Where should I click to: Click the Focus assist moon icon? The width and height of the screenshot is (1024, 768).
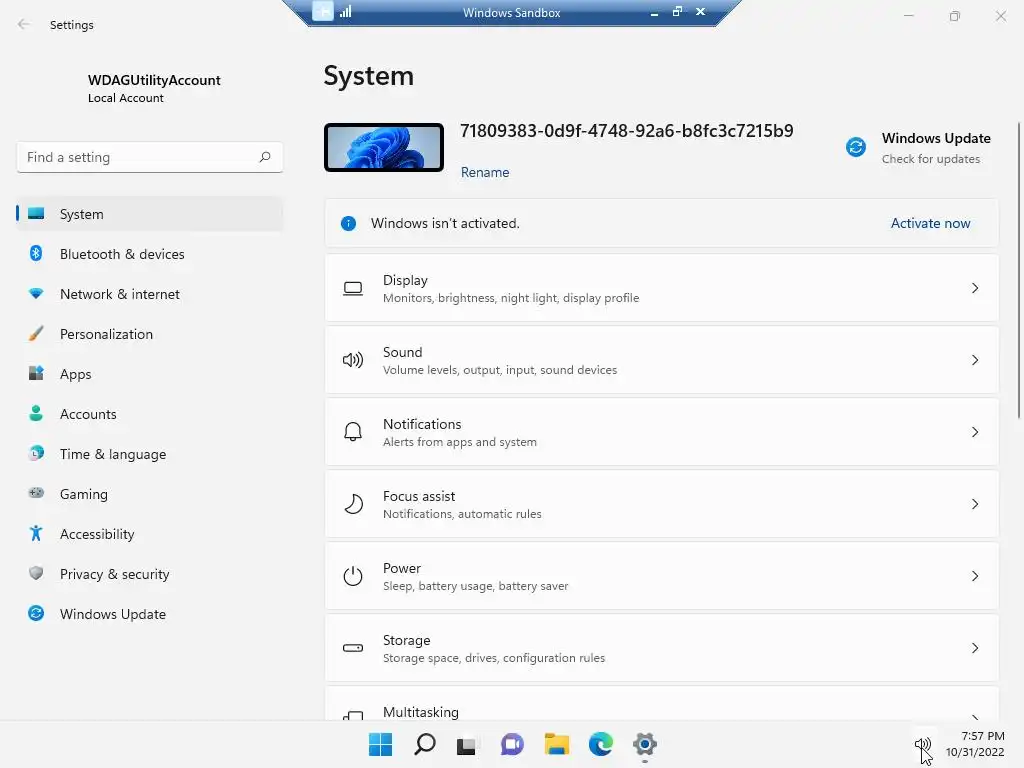[353, 504]
